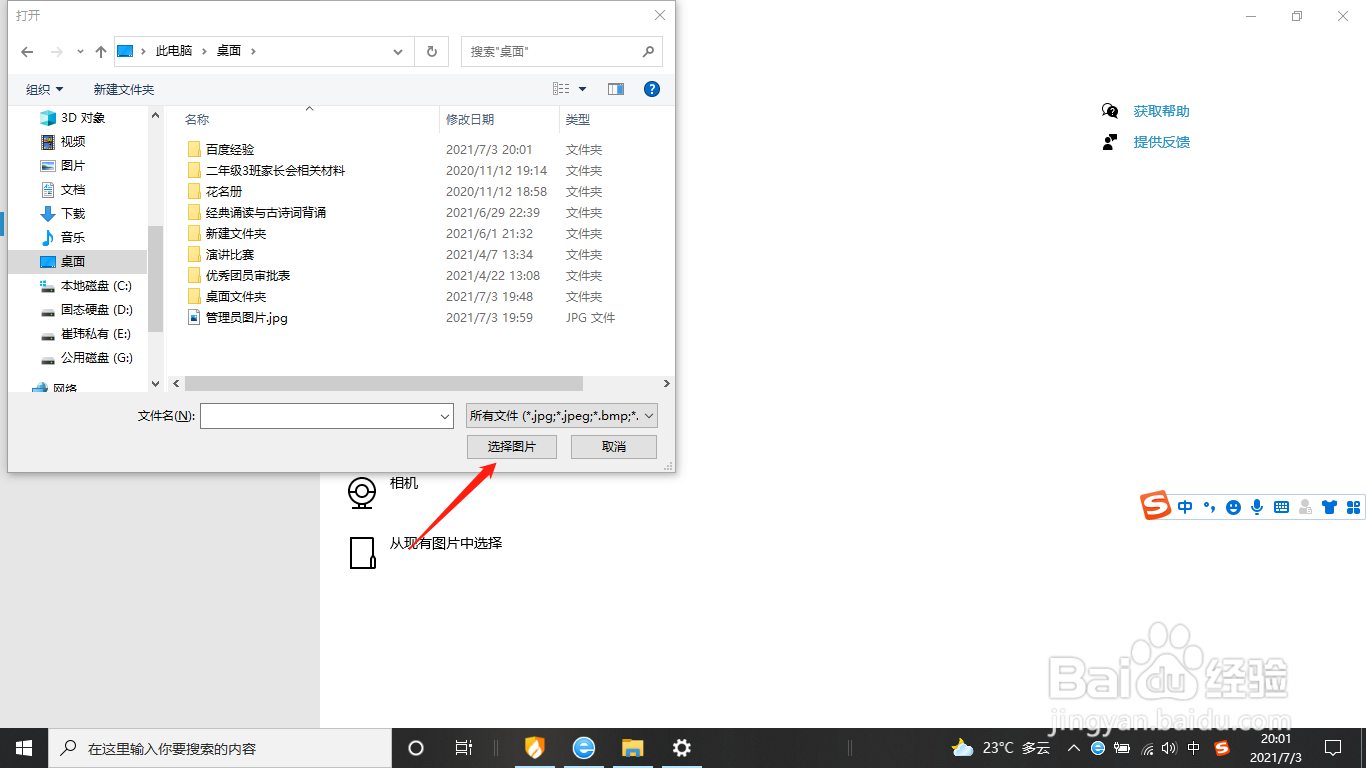1366x768 pixels.
Task: Open Settings gear on the taskbar
Action: point(682,748)
